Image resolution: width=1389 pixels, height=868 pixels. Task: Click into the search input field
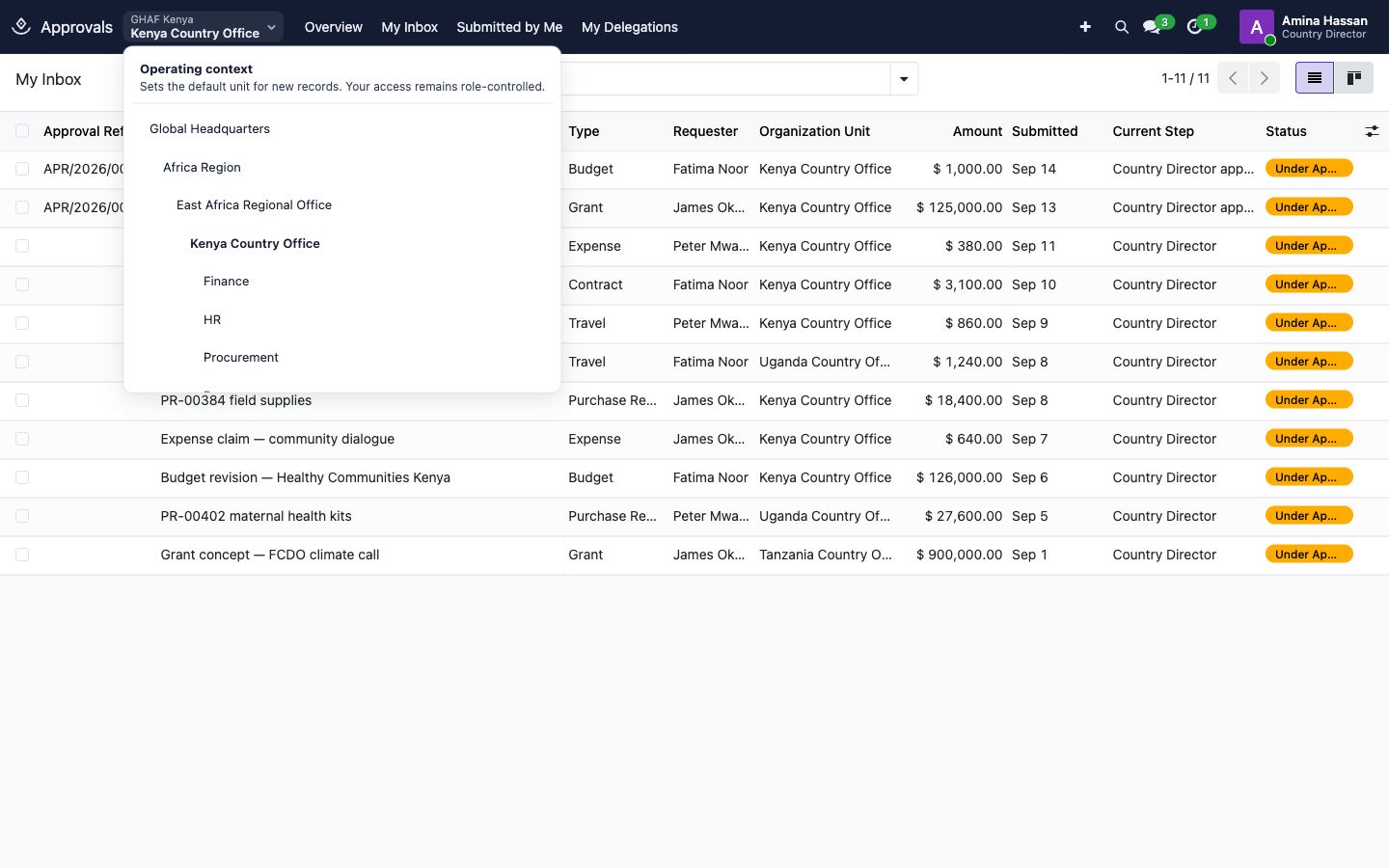tap(725, 79)
